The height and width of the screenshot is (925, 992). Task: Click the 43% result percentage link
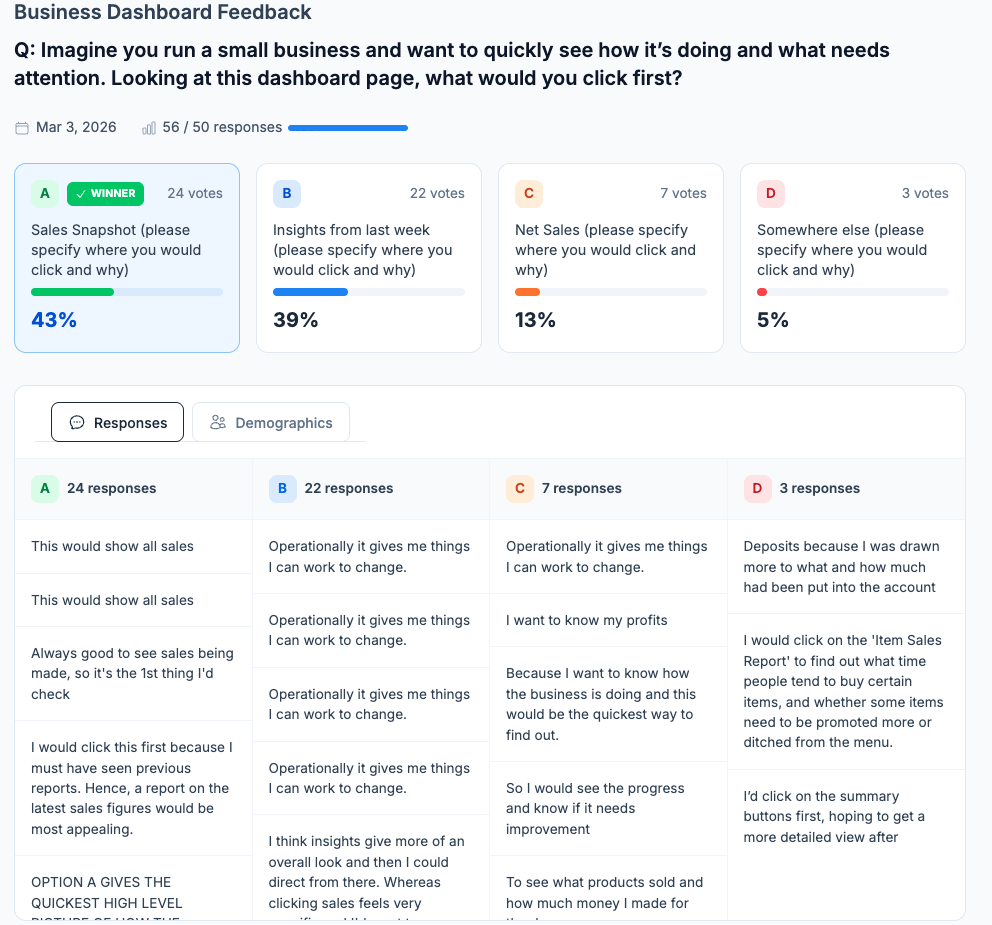(x=54, y=320)
